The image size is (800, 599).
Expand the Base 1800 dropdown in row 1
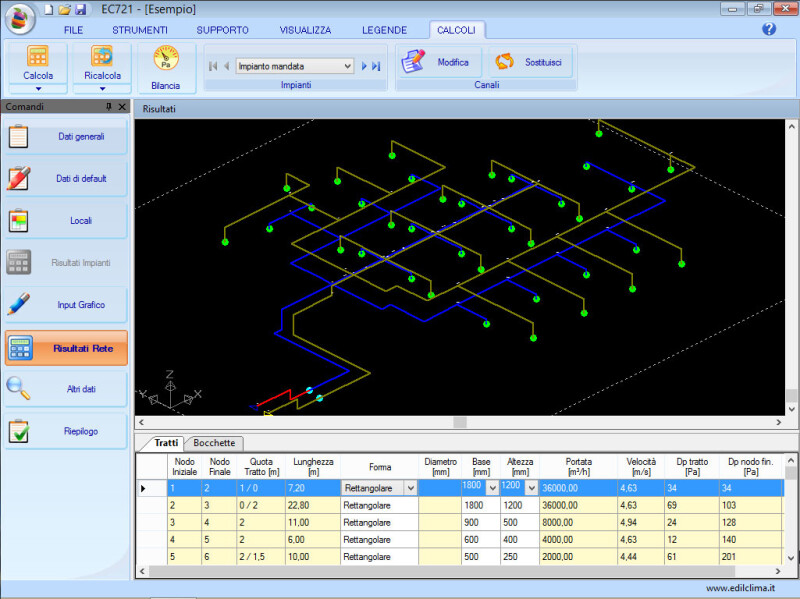492,487
